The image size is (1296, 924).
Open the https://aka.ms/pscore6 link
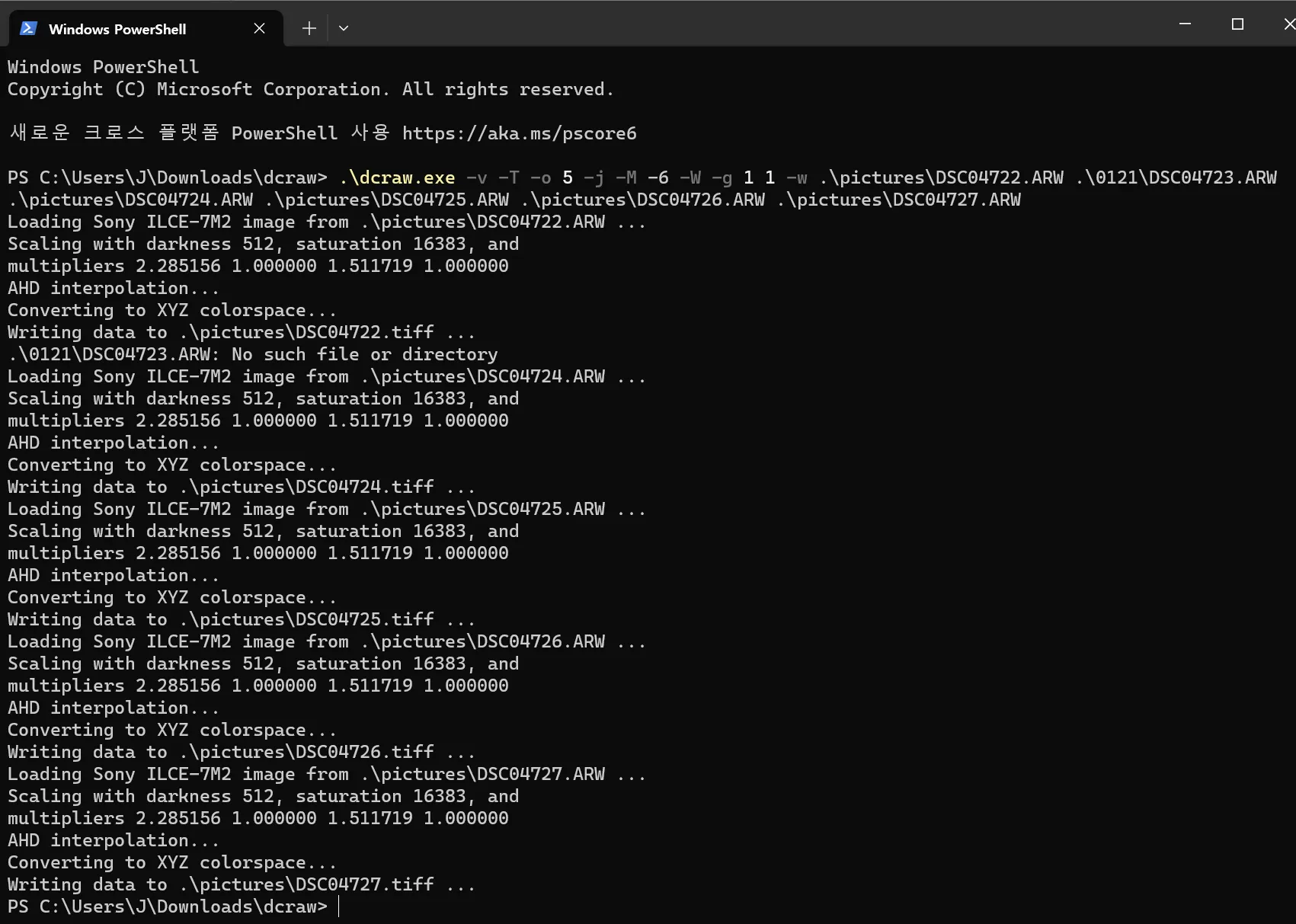519,133
